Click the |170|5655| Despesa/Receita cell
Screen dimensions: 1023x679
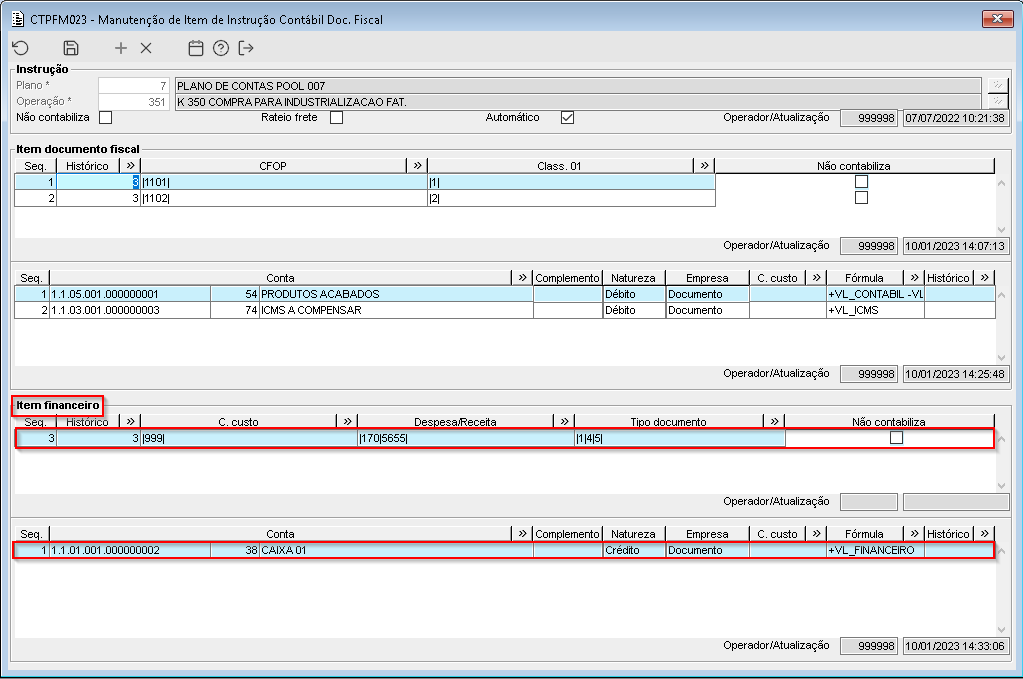[466, 438]
